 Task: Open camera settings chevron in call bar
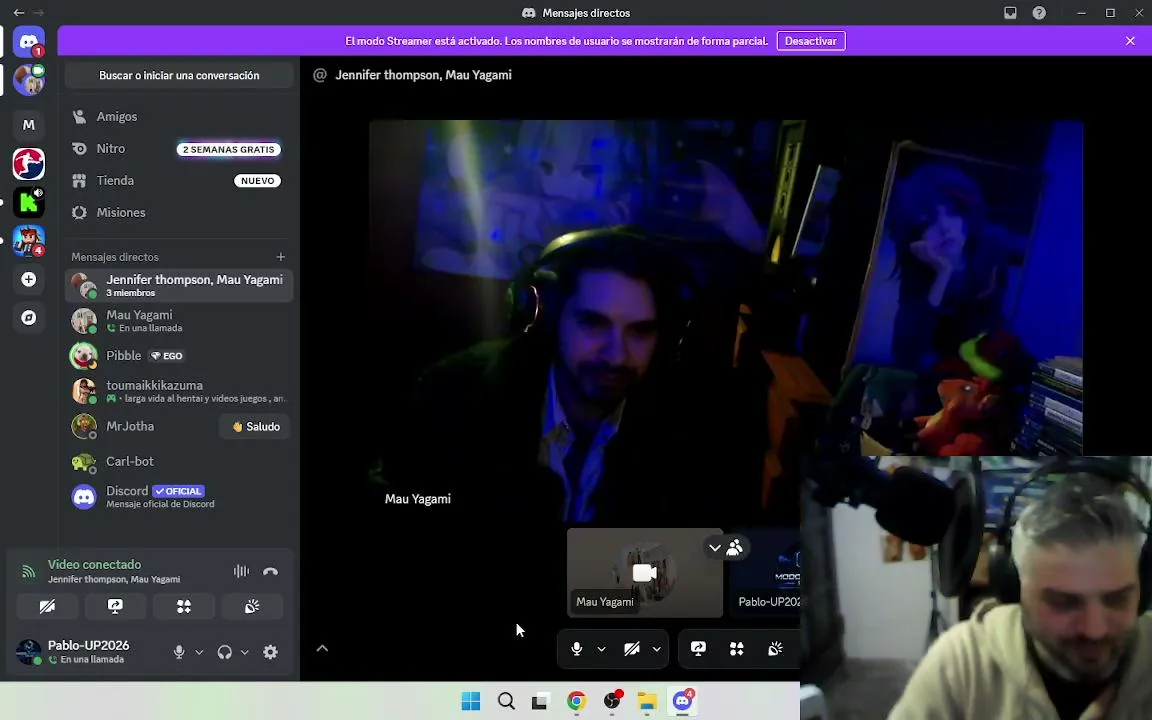656,649
